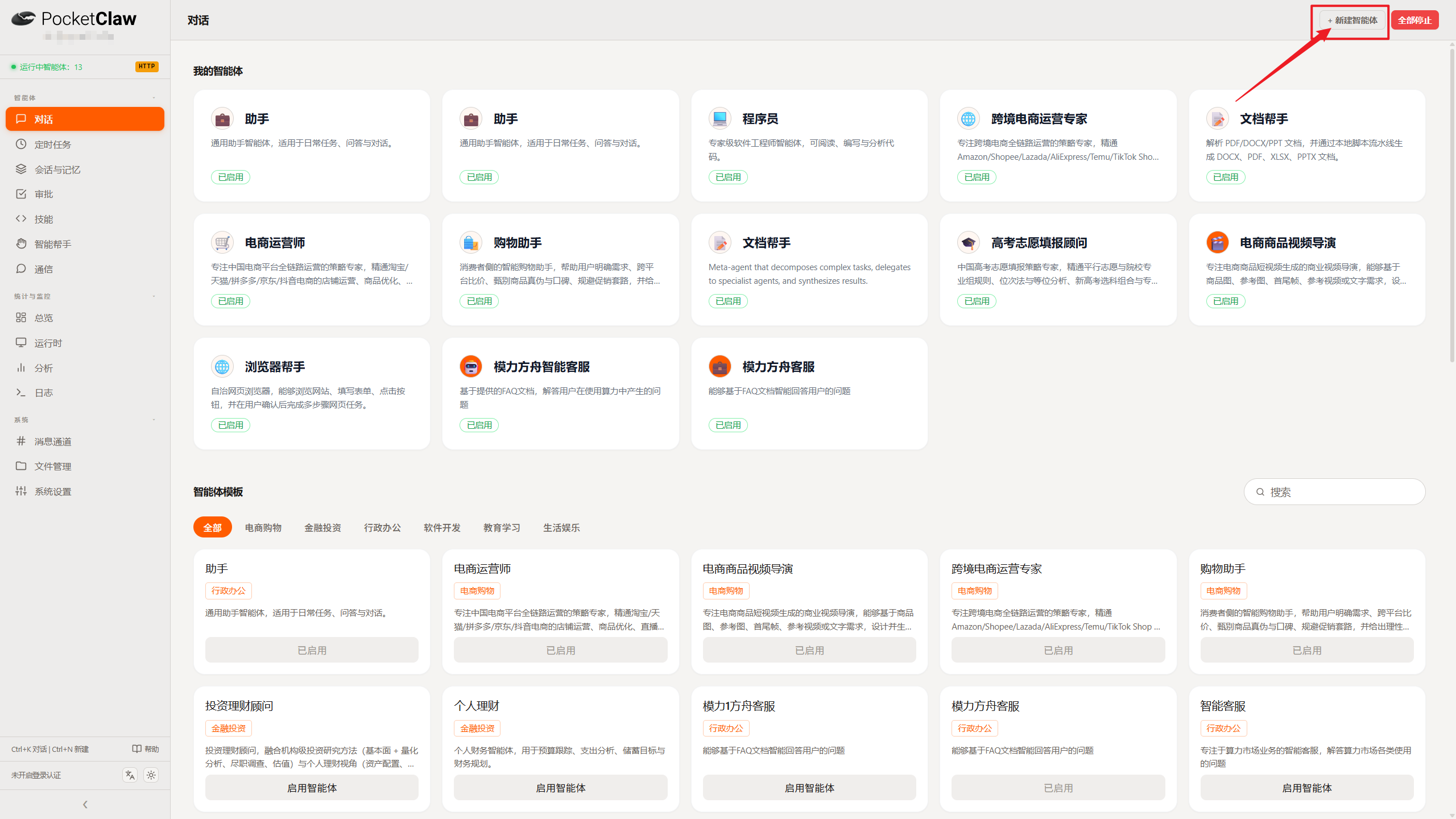Switch to the 金融投资 template tab
This screenshot has width=1456, height=819.
(322, 527)
